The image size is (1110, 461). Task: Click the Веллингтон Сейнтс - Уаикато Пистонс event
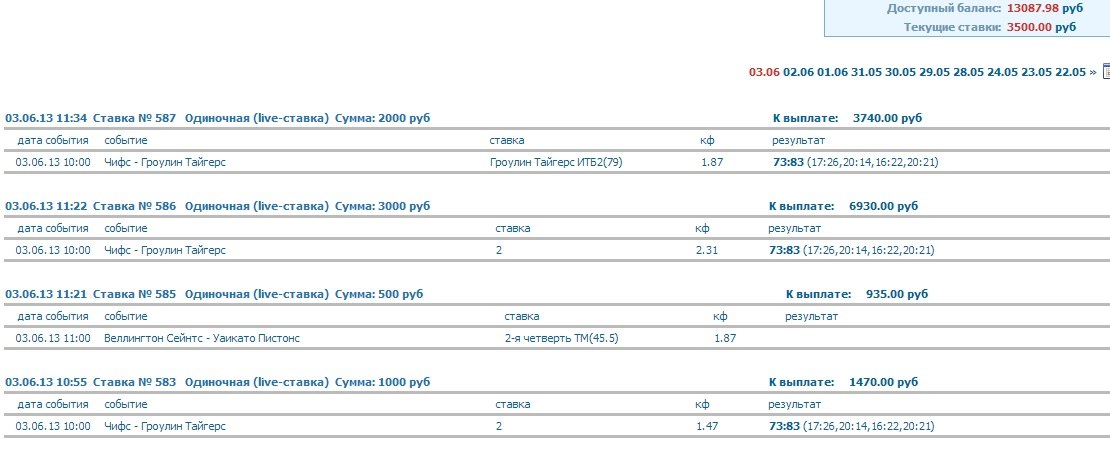[x=202, y=338]
